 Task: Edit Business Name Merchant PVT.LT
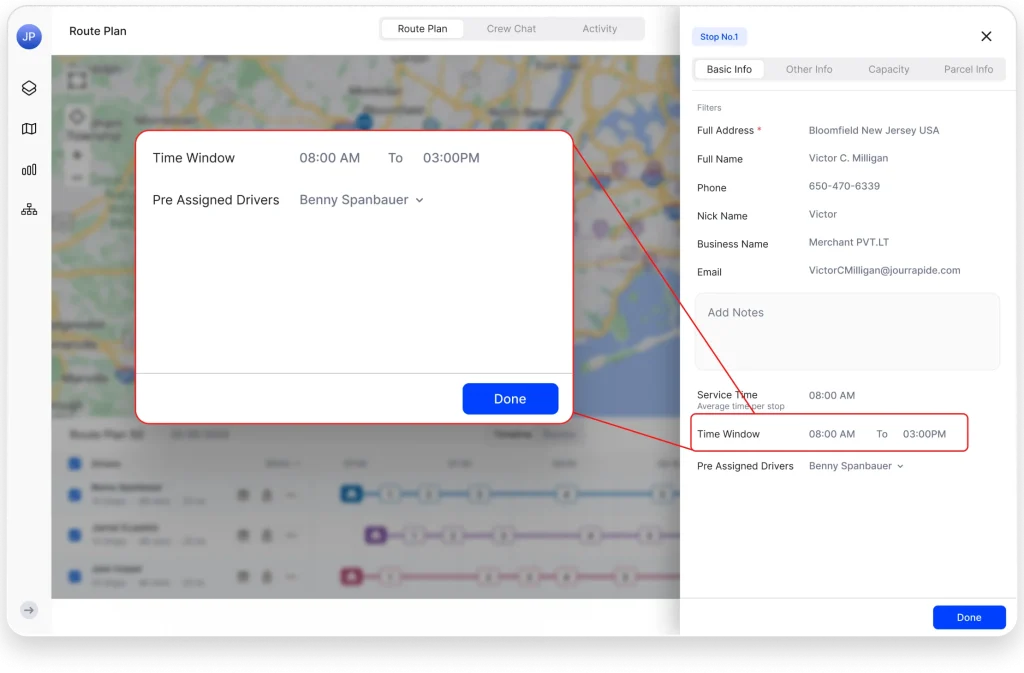[848, 242]
